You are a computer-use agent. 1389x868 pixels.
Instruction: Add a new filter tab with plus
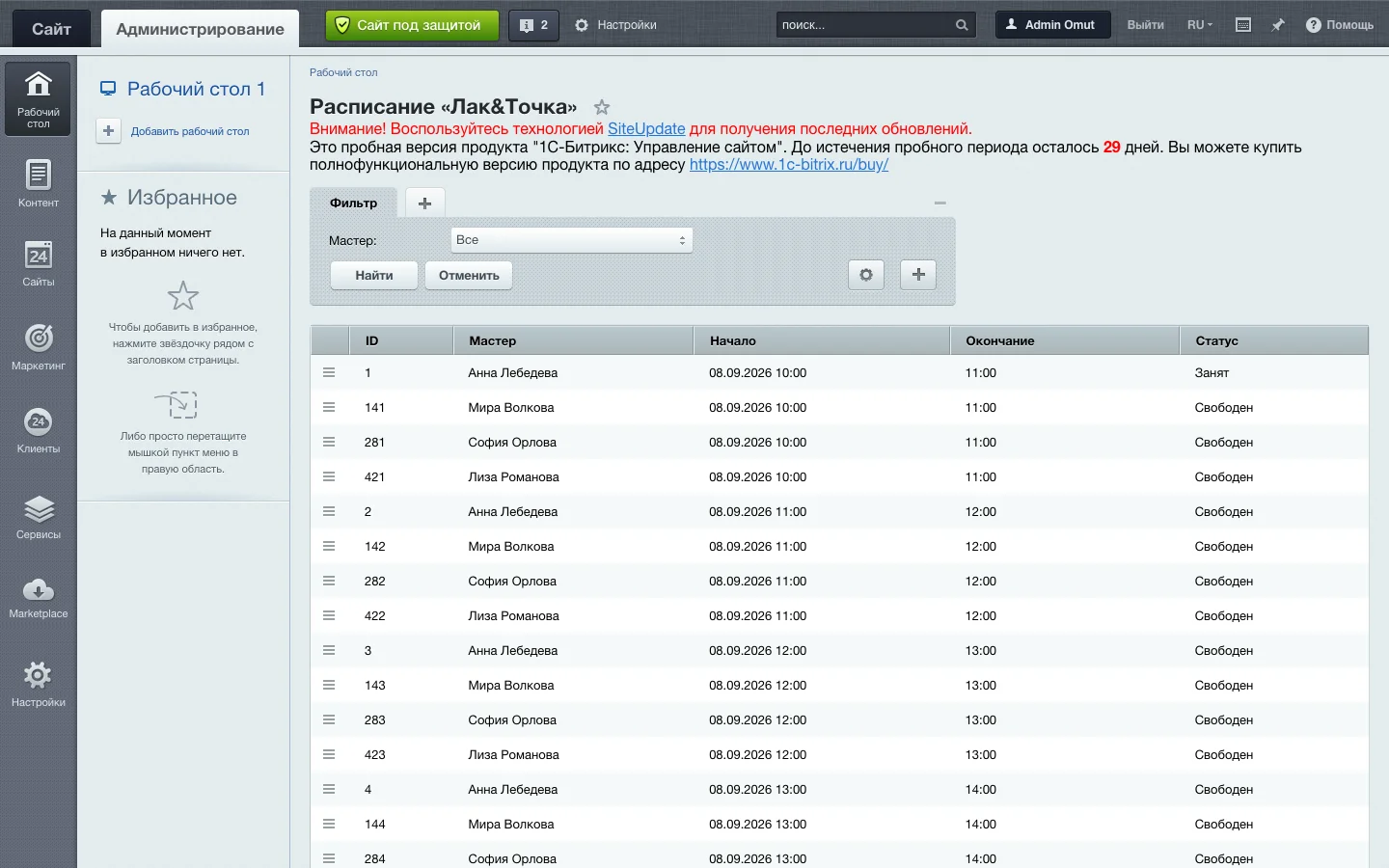[x=424, y=203]
